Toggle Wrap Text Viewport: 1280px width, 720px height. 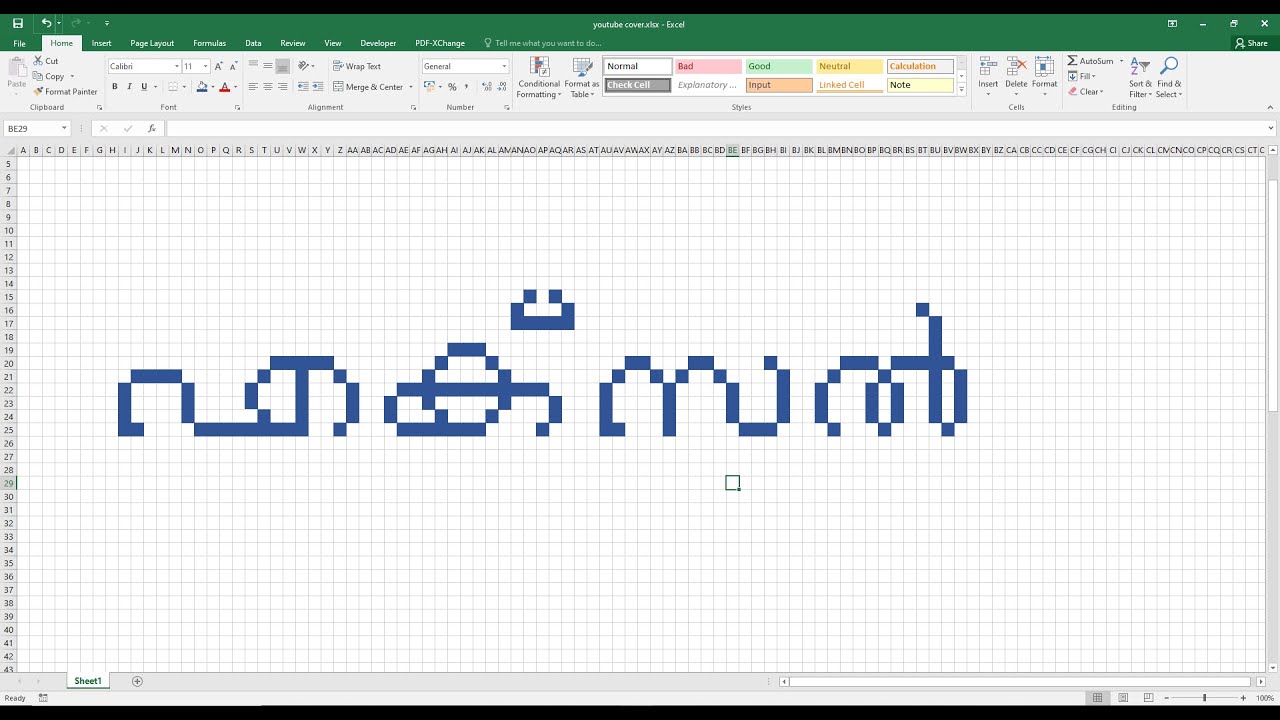click(357, 66)
